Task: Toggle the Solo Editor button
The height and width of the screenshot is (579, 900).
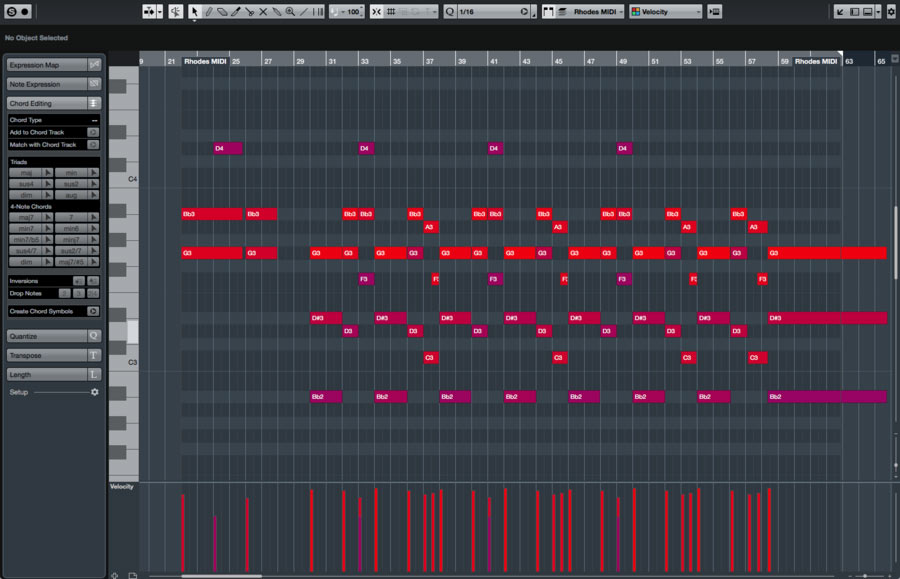Action: [11, 11]
